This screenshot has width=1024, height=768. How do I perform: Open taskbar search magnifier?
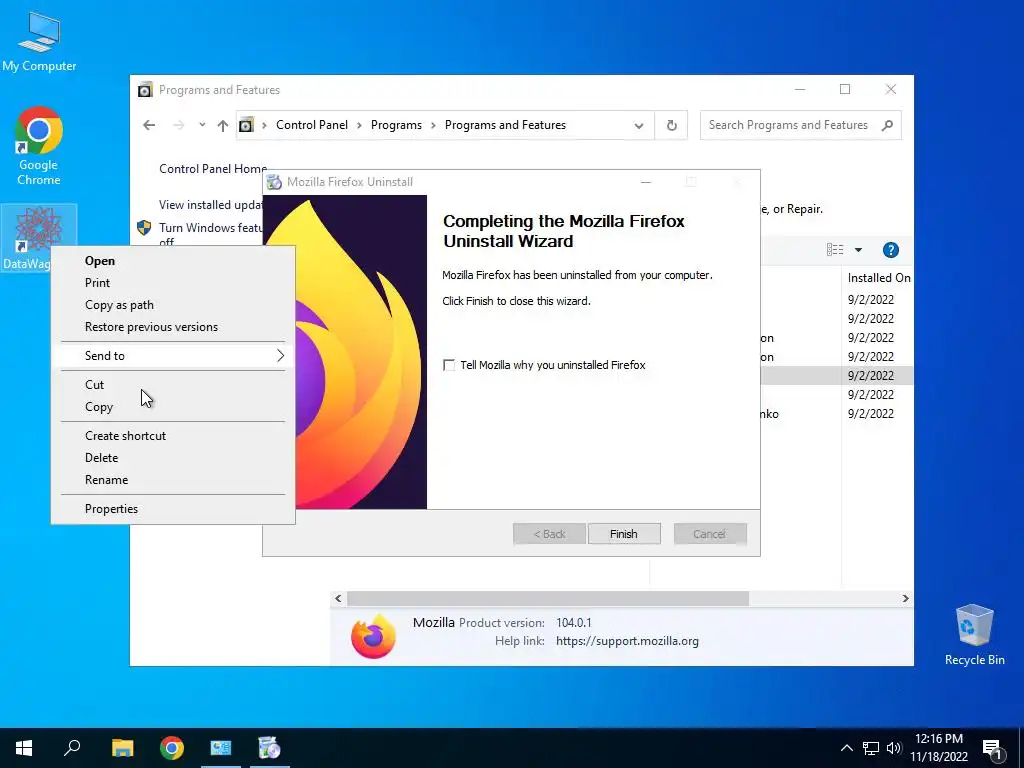click(x=72, y=748)
